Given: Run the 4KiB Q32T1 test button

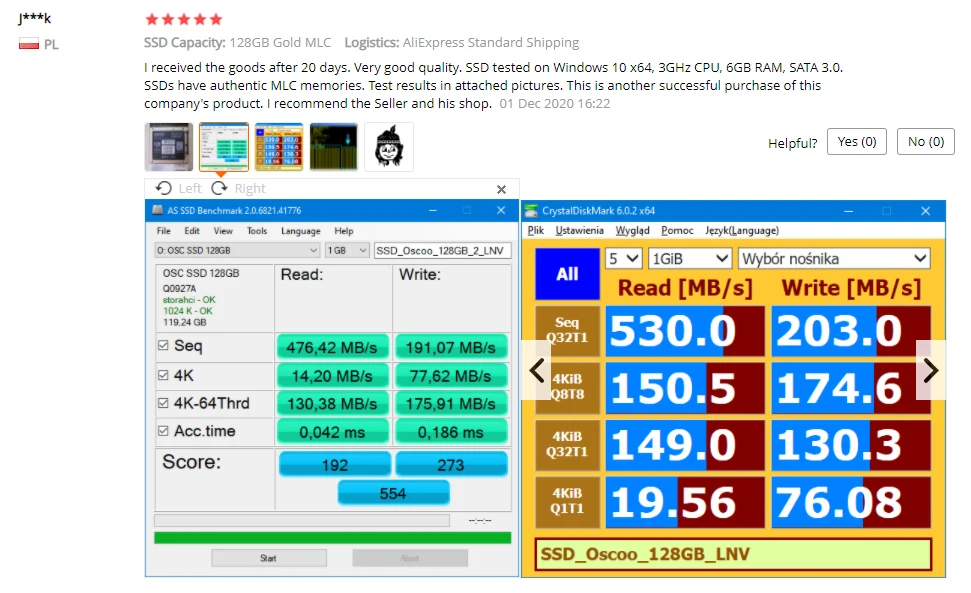Looking at the screenshot, I should (x=567, y=444).
